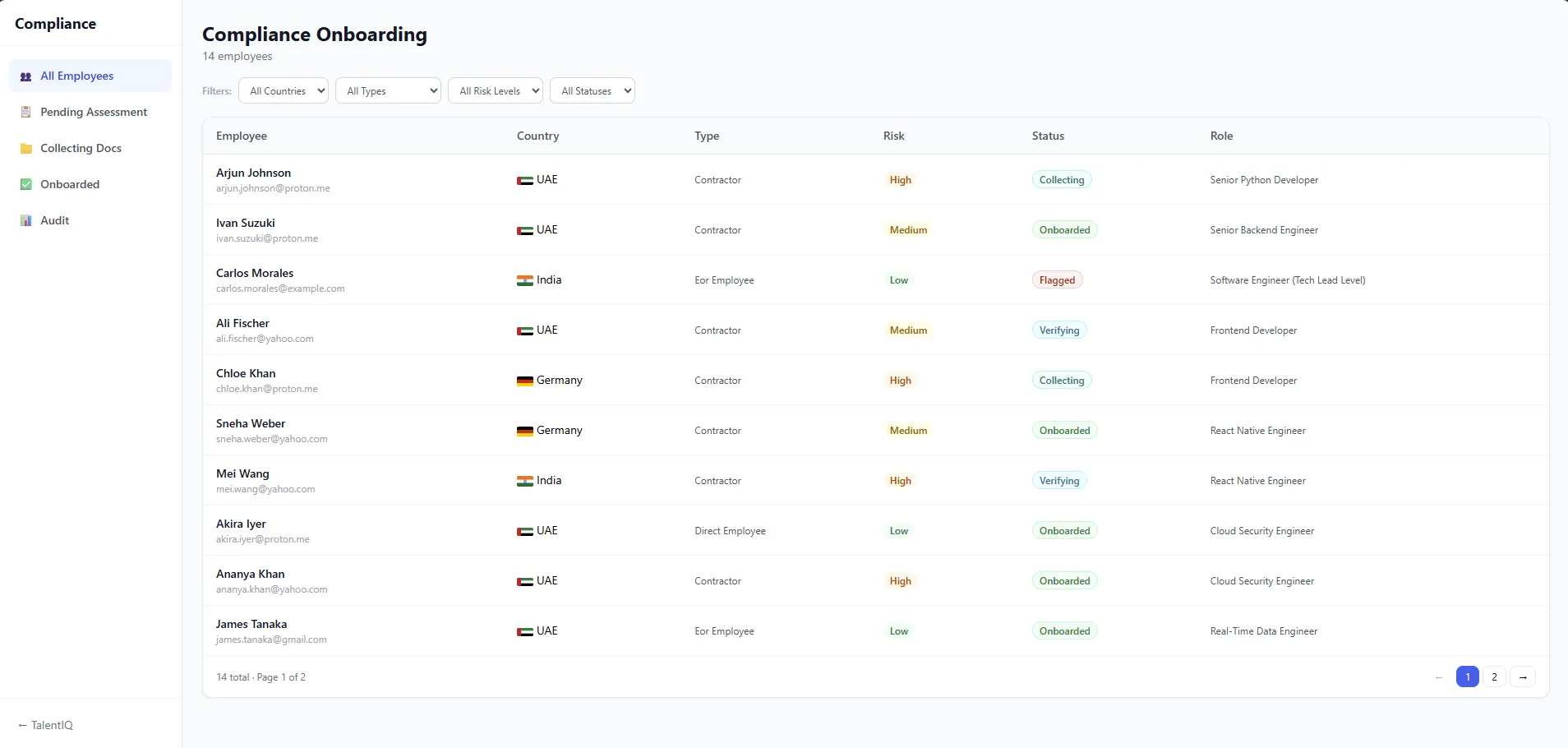Click the Collecting status badge for Arjun Johnson
The width and height of the screenshot is (1568, 748).
[1062, 180]
